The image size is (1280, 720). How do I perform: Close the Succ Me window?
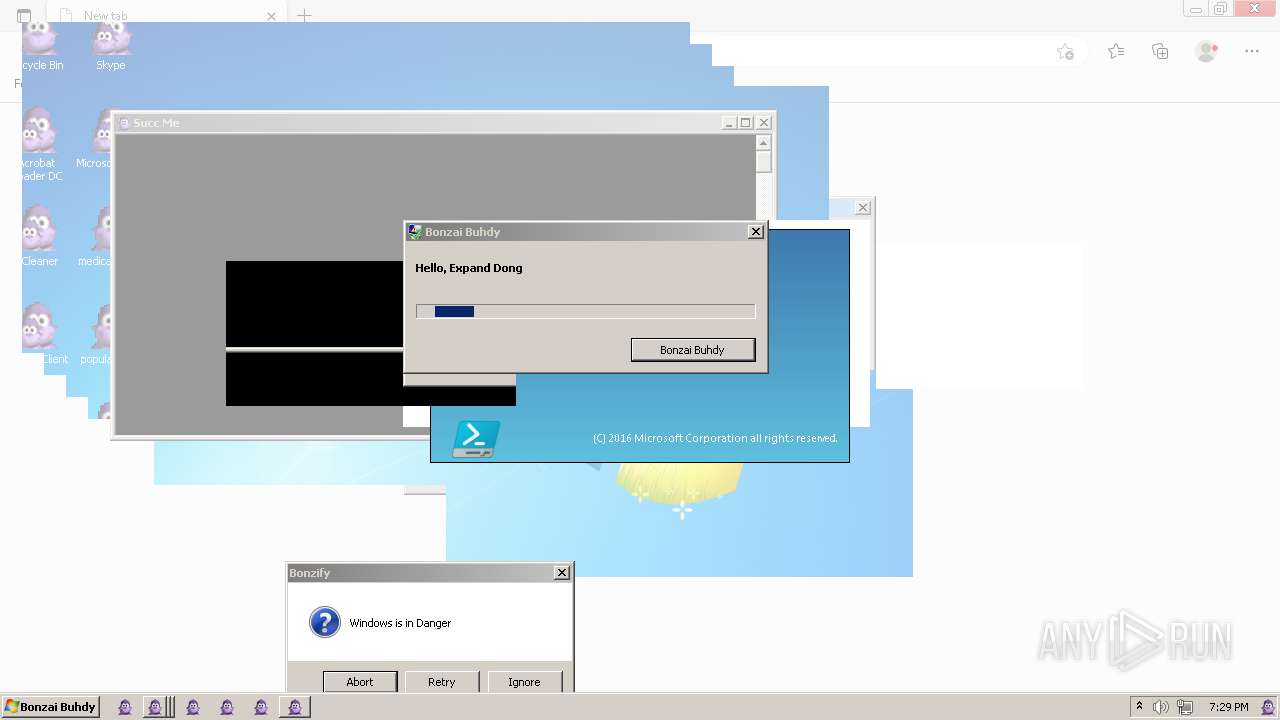764,123
